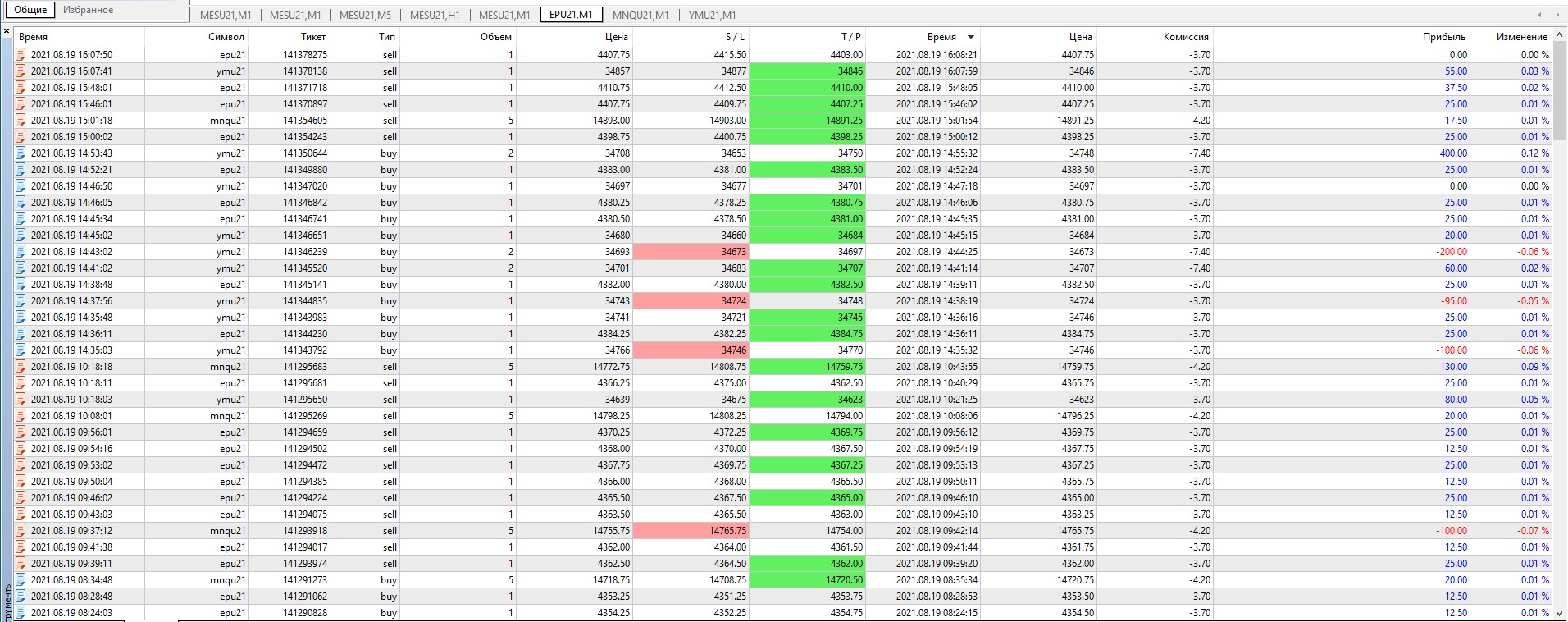Sort by the Объем column header

[496, 37]
